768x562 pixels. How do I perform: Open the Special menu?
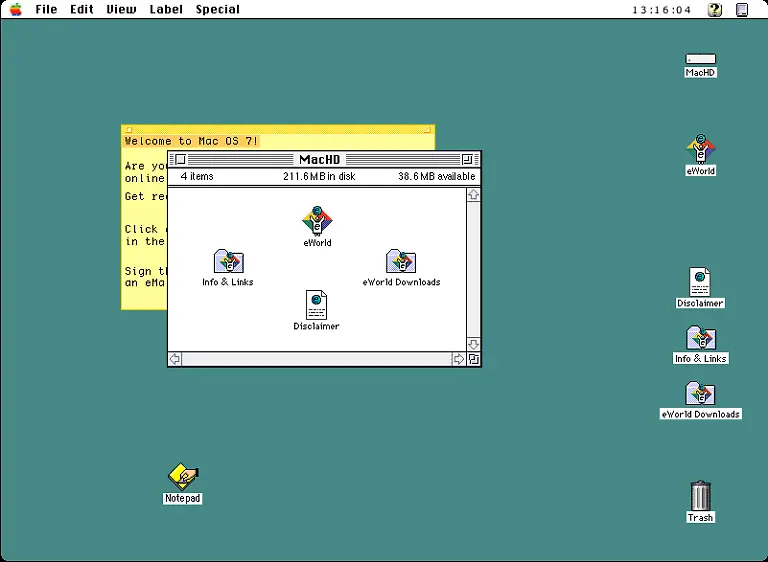coord(217,9)
